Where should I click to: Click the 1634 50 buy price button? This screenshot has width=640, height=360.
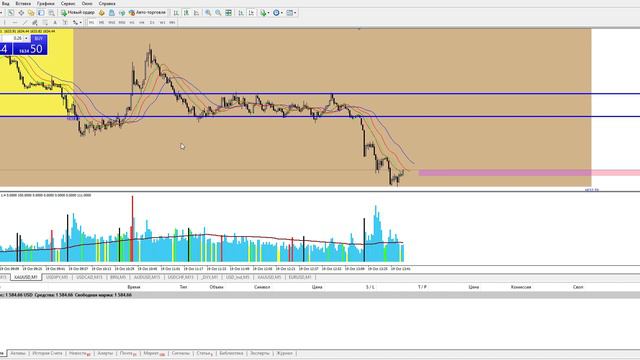coord(30,49)
